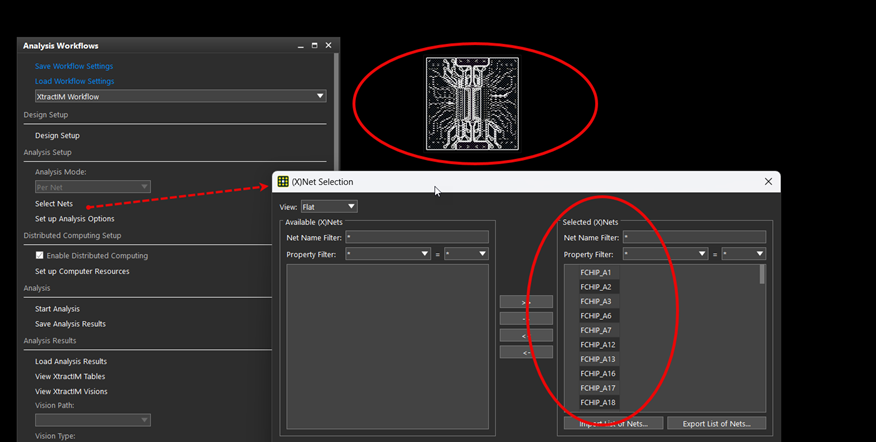
Task: Open Select Nets in Analysis Setup
Action: tap(54, 204)
